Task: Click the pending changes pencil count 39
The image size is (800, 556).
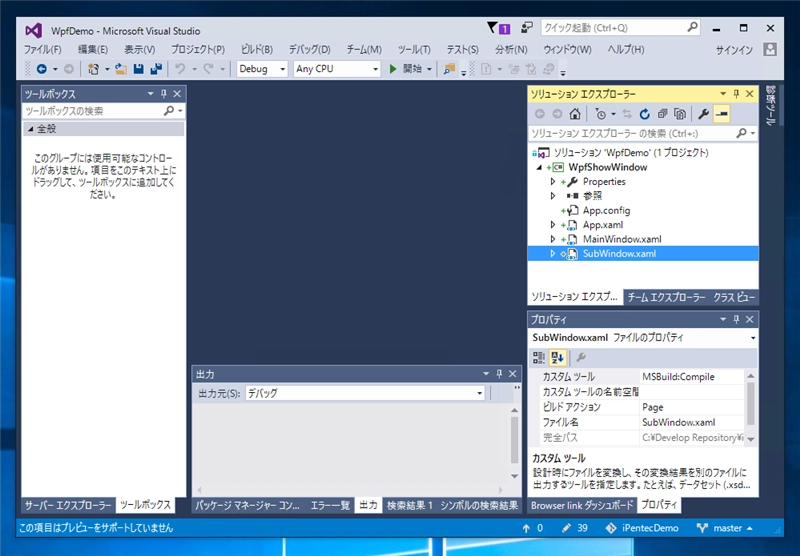Action: [x=574, y=528]
